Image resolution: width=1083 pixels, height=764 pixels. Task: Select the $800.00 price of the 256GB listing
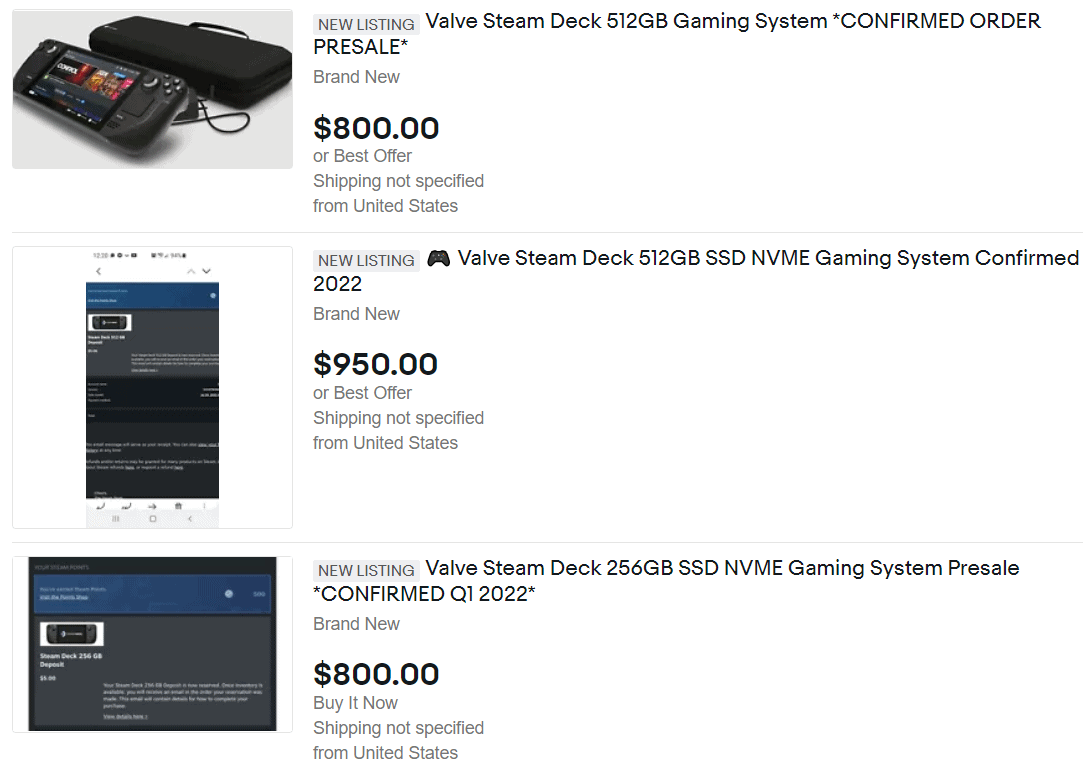[x=376, y=674]
